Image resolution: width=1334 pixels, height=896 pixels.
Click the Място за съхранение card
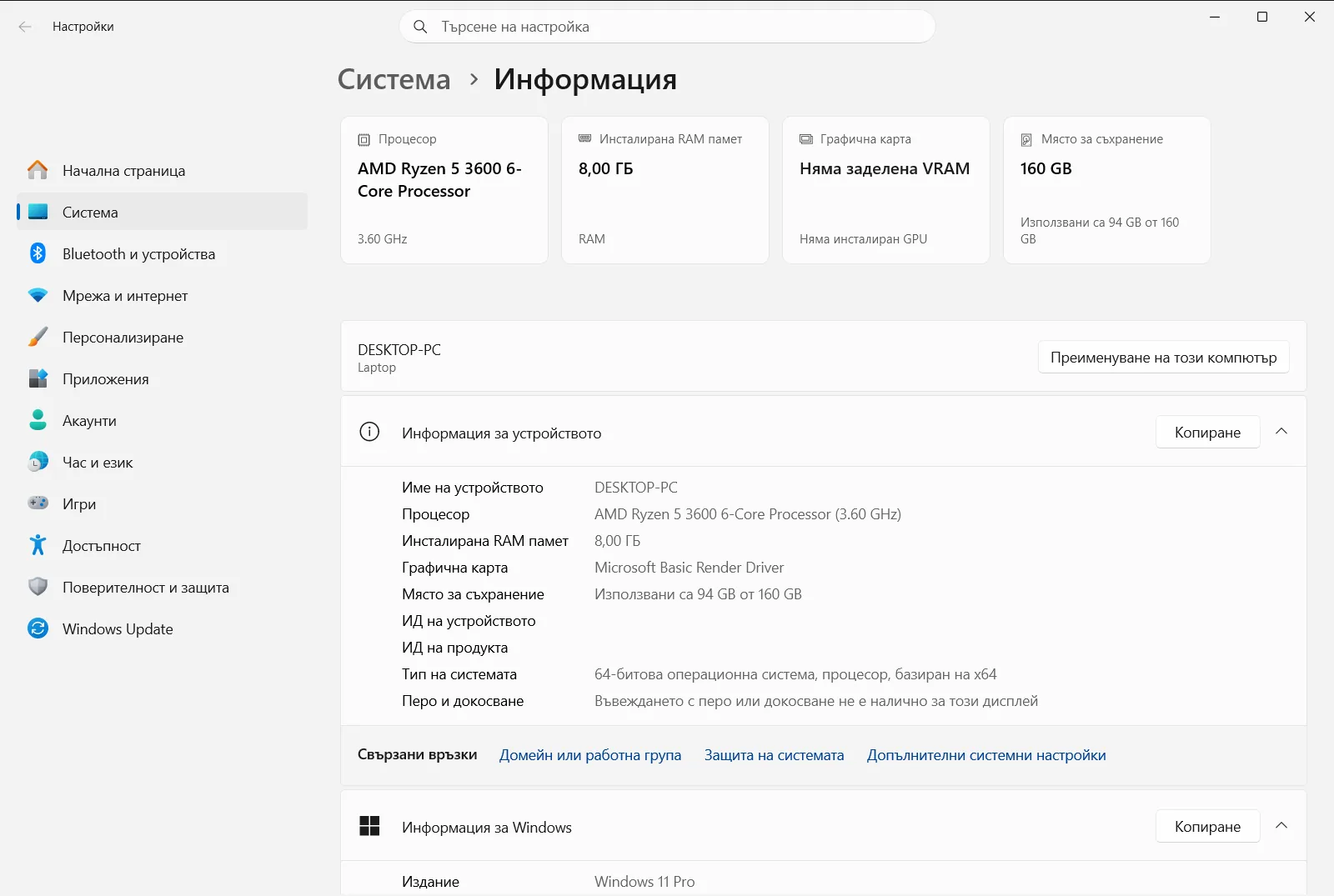[1107, 190]
